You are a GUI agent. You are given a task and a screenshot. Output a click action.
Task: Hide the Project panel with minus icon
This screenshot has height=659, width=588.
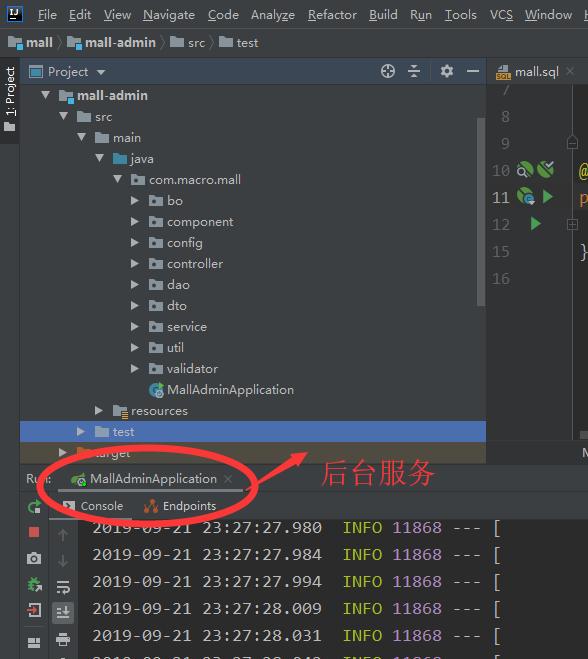pos(473,71)
